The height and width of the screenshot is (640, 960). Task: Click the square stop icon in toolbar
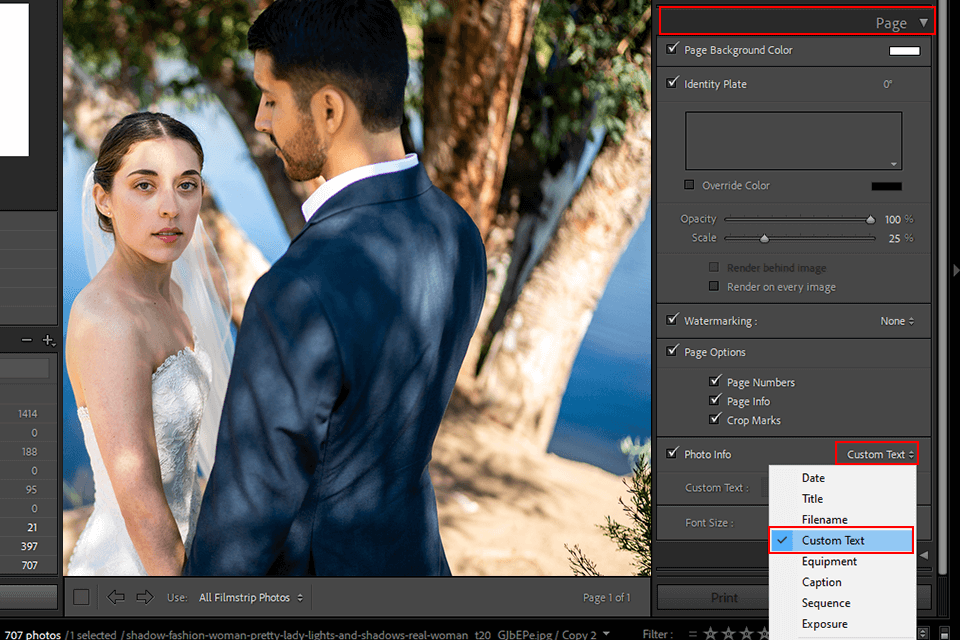(x=81, y=597)
